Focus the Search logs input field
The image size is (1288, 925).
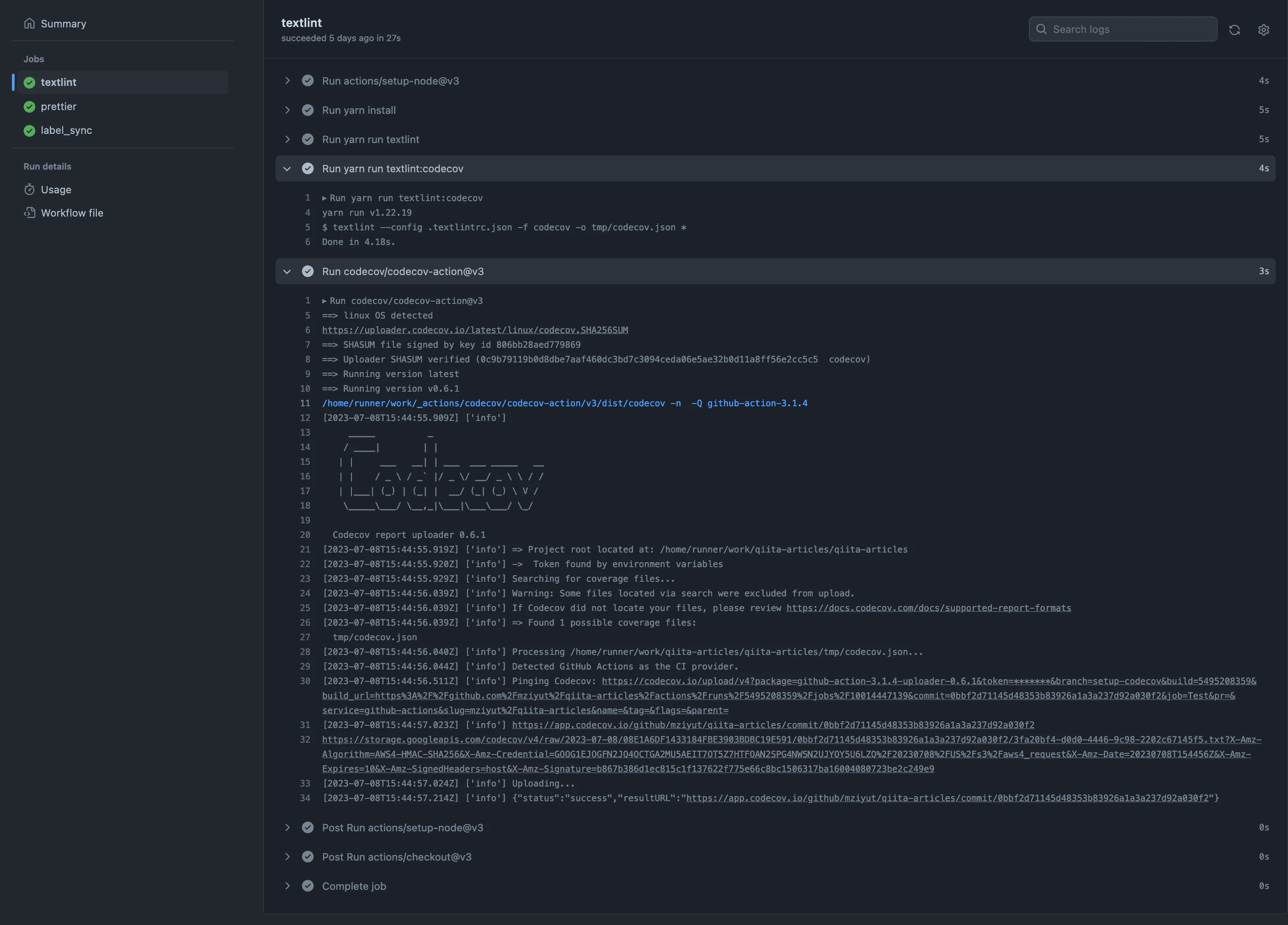1123,29
